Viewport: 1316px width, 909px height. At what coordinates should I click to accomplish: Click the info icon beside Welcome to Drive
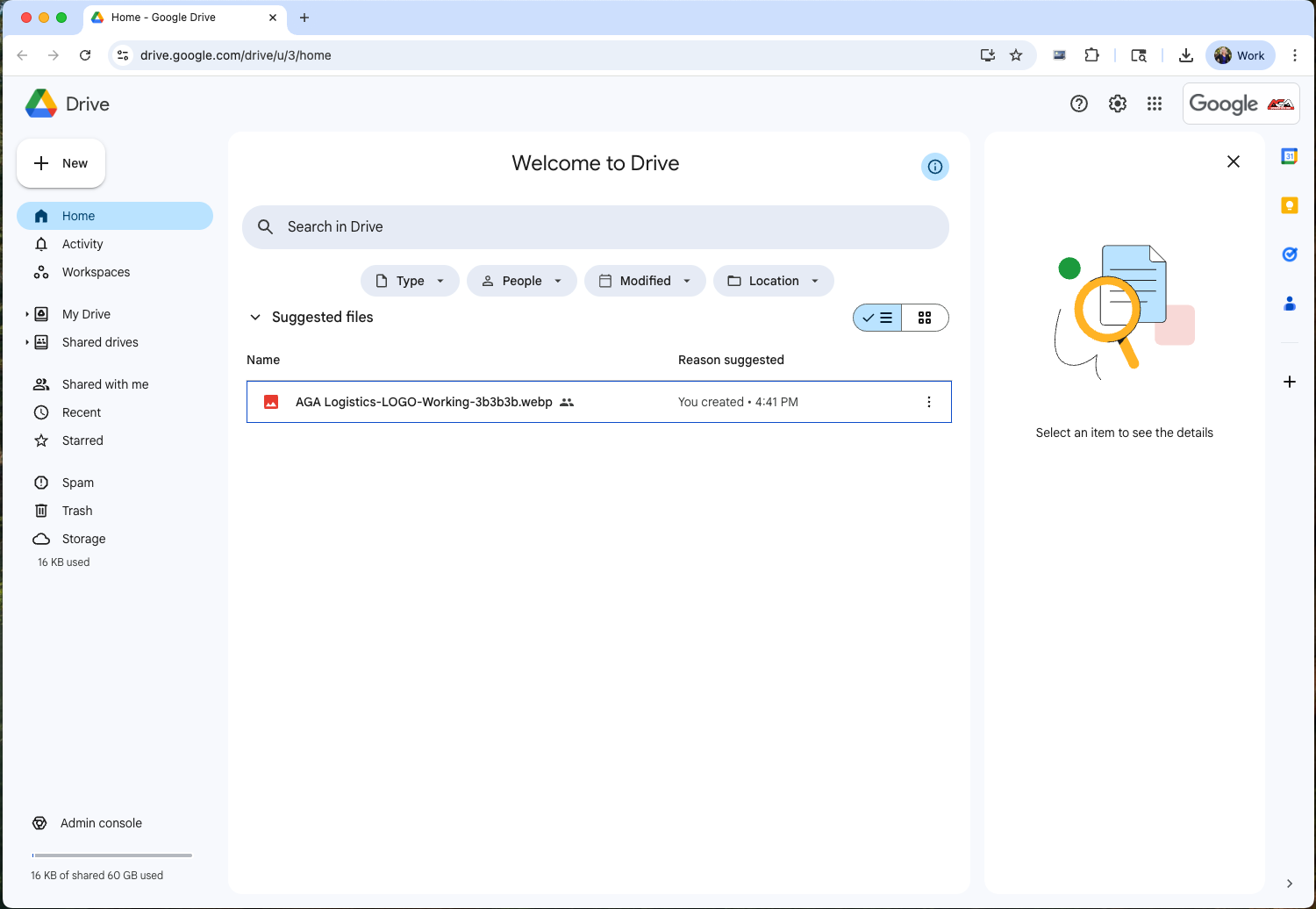(x=935, y=167)
